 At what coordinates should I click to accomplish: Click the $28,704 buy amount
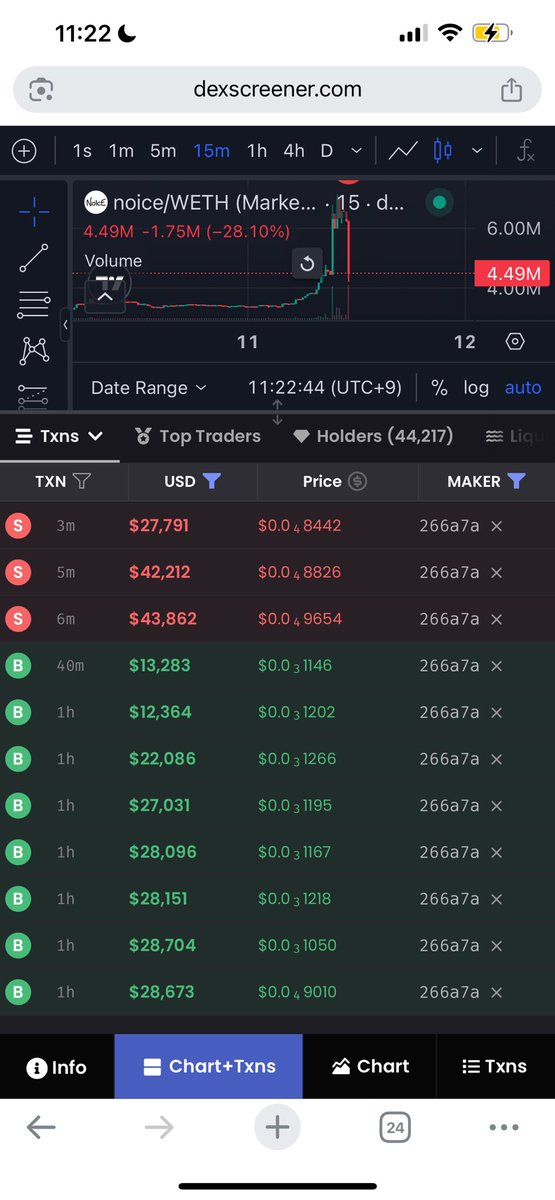[x=162, y=945]
